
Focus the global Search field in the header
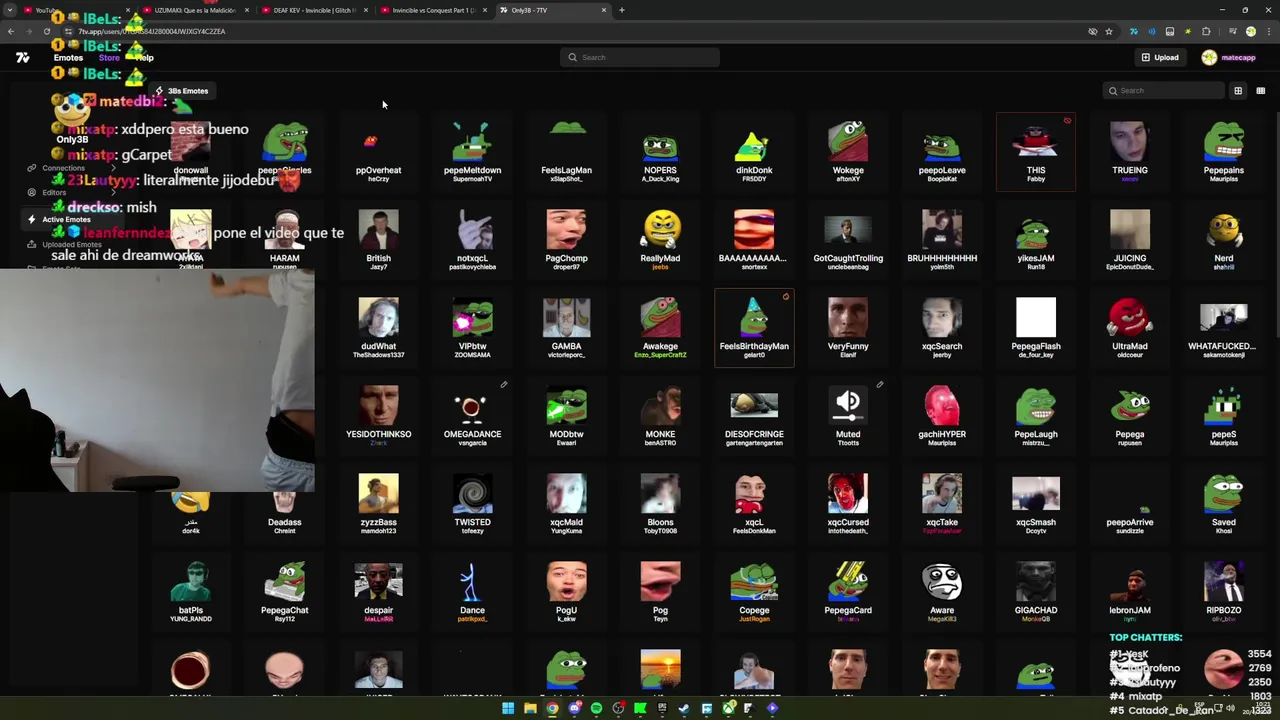640,57
